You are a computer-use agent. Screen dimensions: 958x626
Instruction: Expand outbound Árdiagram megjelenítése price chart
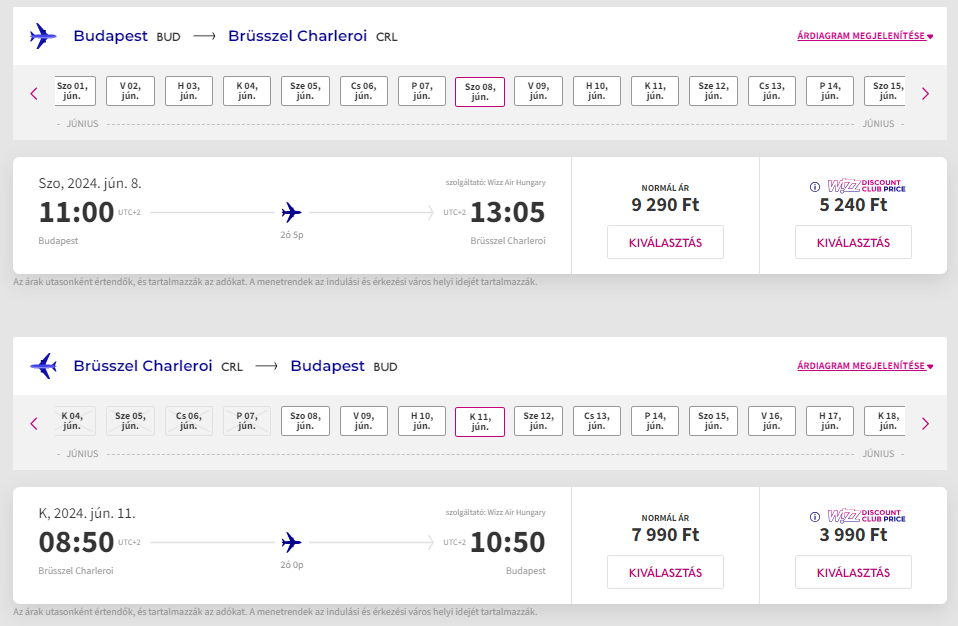(x=865, y=36)
